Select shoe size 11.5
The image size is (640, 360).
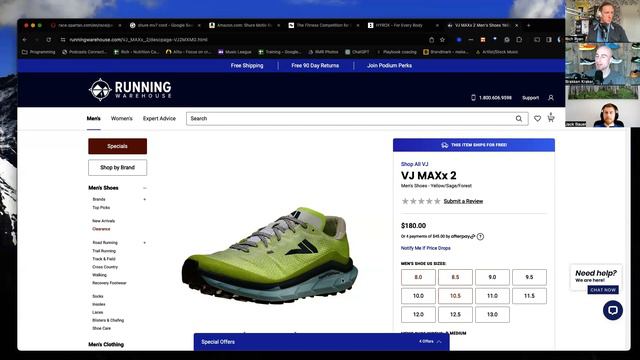tap(529, 296)
